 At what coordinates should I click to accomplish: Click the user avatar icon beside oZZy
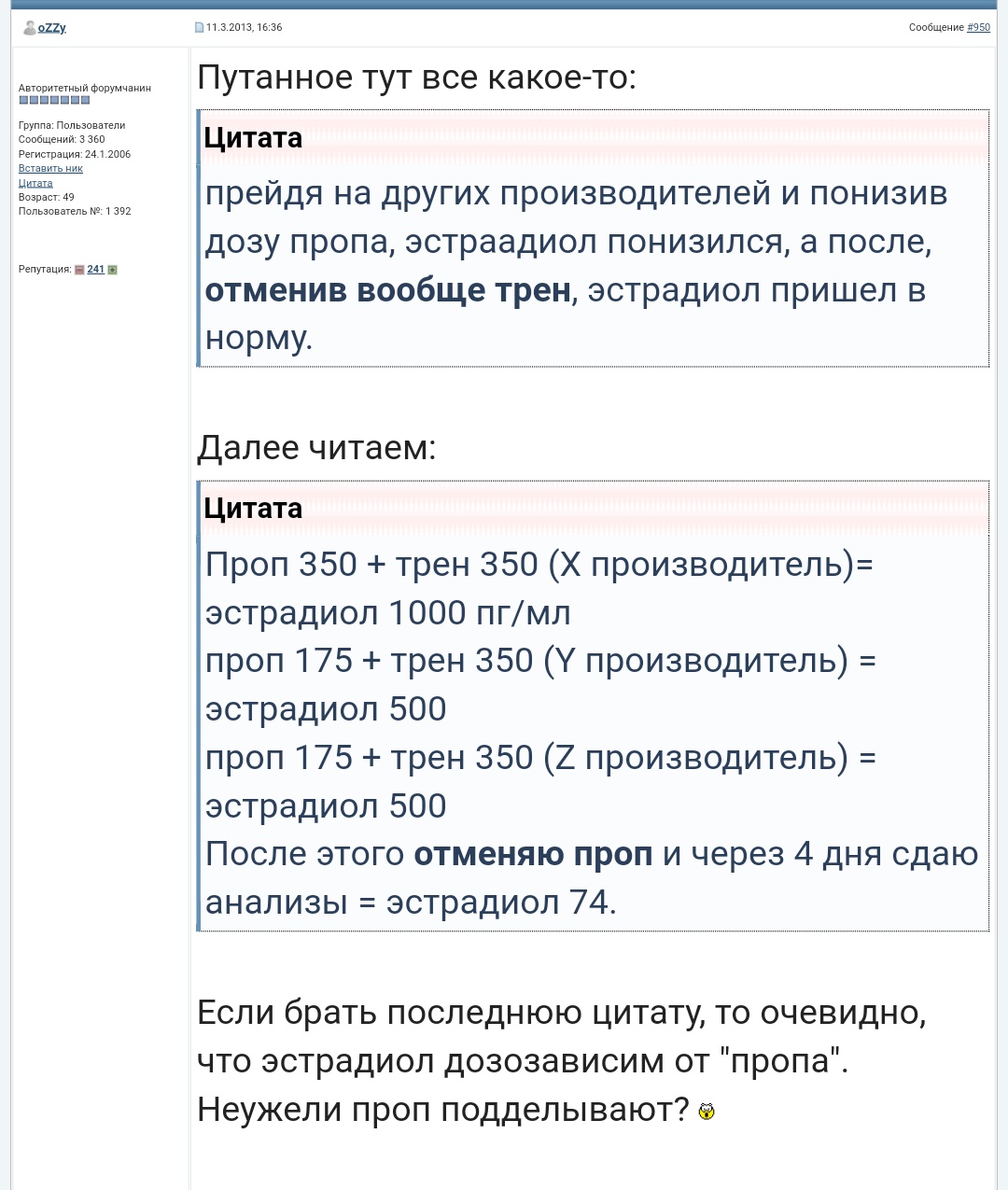[x=29, y=28]
